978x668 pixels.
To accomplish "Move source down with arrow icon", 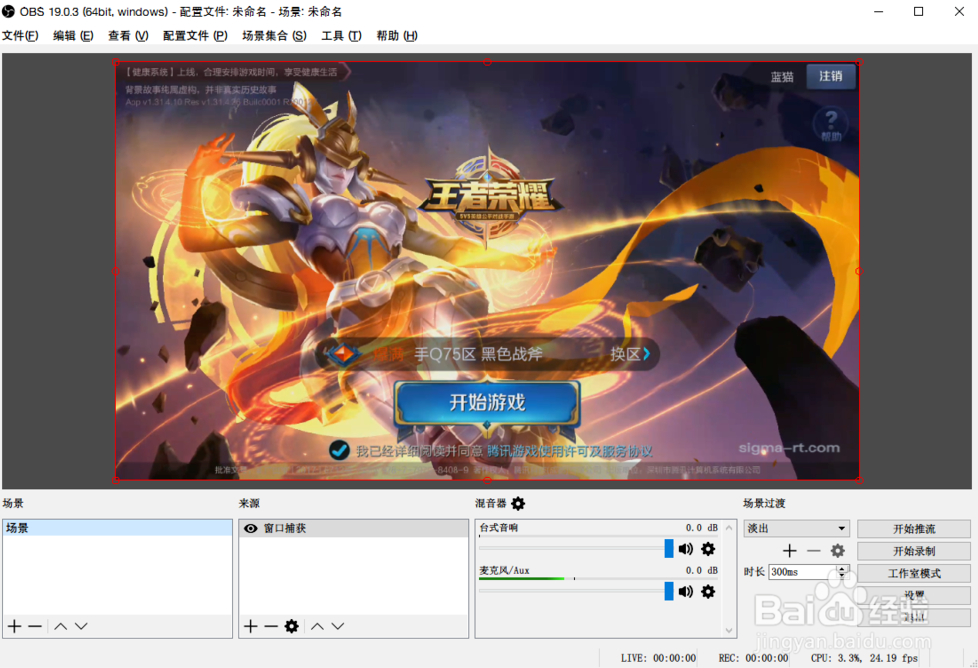I will click(x=337, y=626).
